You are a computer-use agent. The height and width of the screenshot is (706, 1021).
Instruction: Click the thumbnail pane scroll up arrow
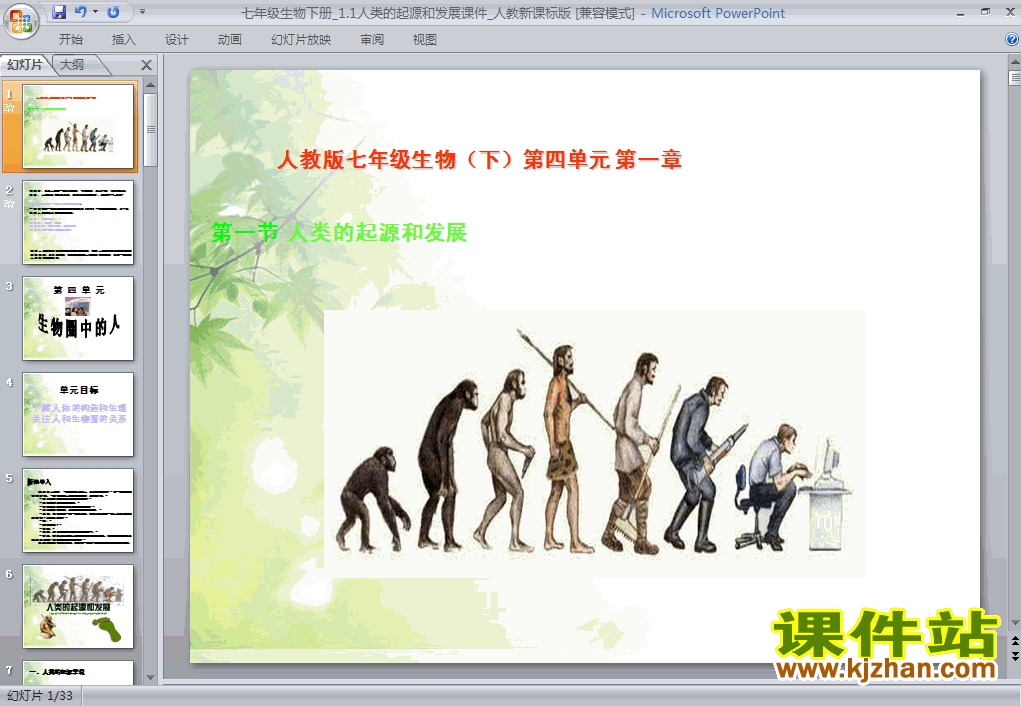pyautogui.click(x=150, y=85)
